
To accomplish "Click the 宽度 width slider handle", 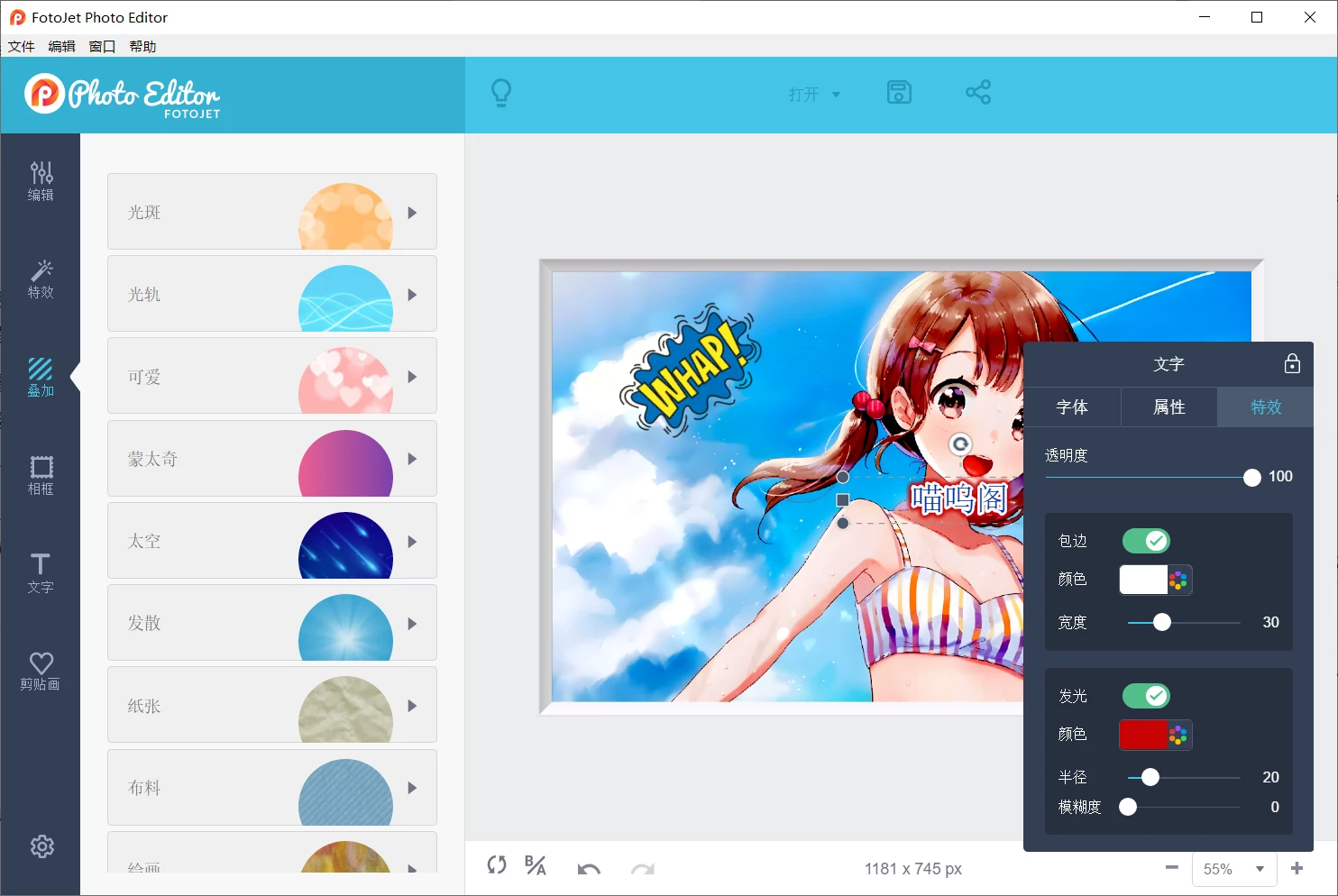I will click(1162, 622).
